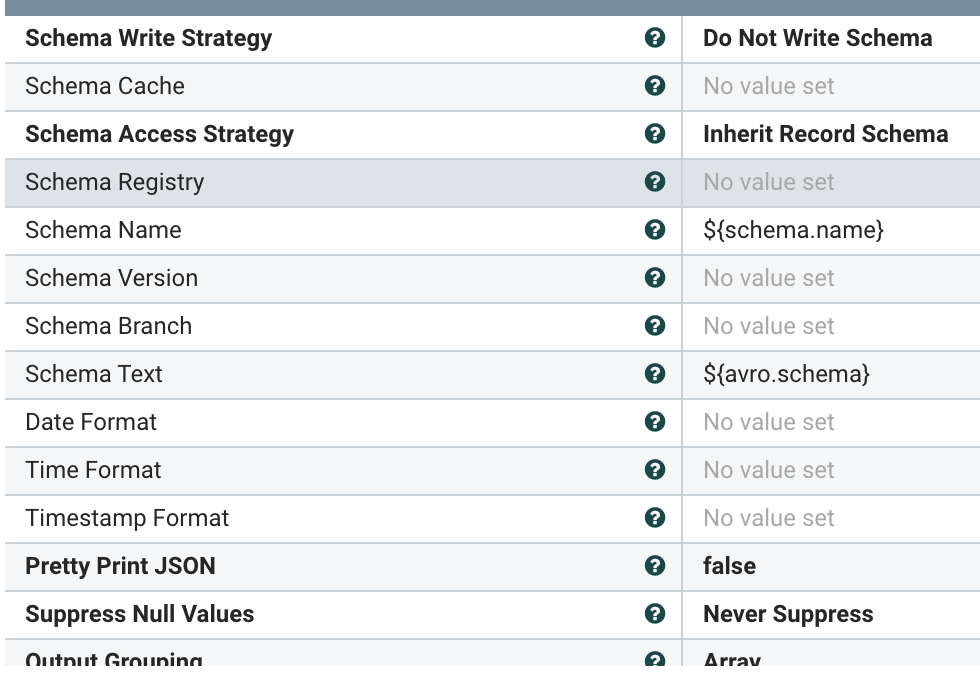Click help icon beside Schema Name
The image size is (980, 685).
coord(655,230)
